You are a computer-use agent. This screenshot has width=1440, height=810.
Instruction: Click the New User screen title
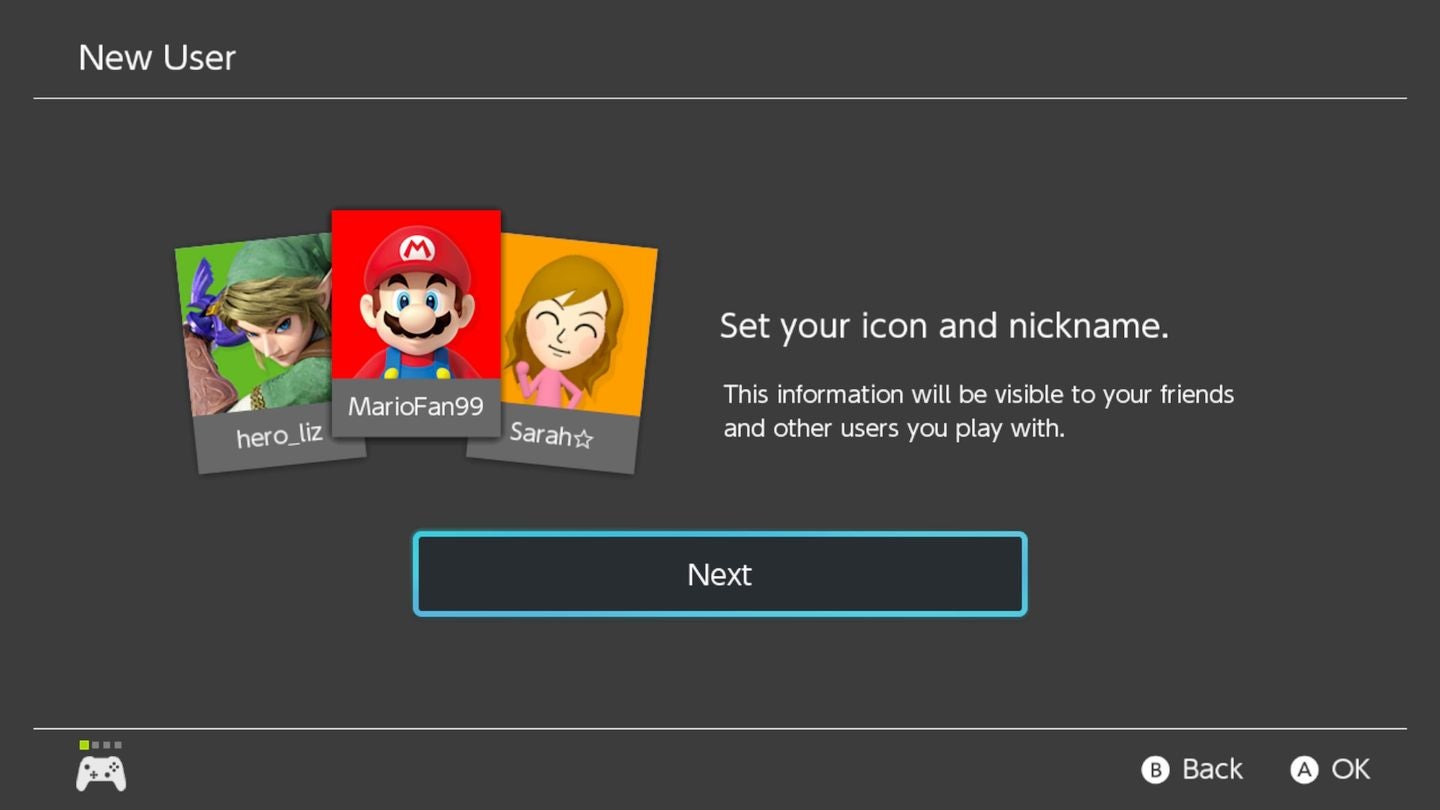(157, 57)
